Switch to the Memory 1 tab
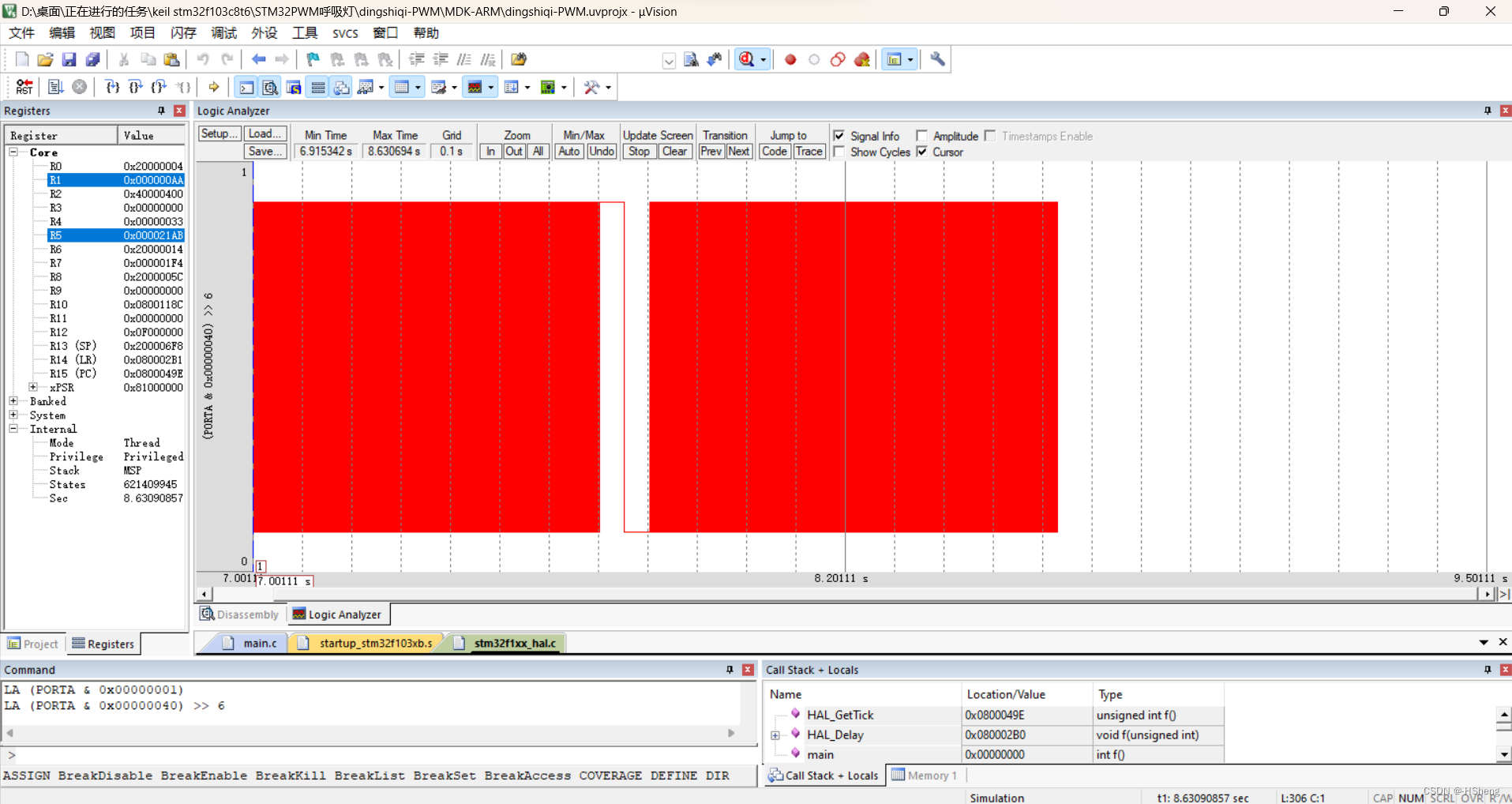This screenshot has height=804, width=1512. tap(924, 775)
